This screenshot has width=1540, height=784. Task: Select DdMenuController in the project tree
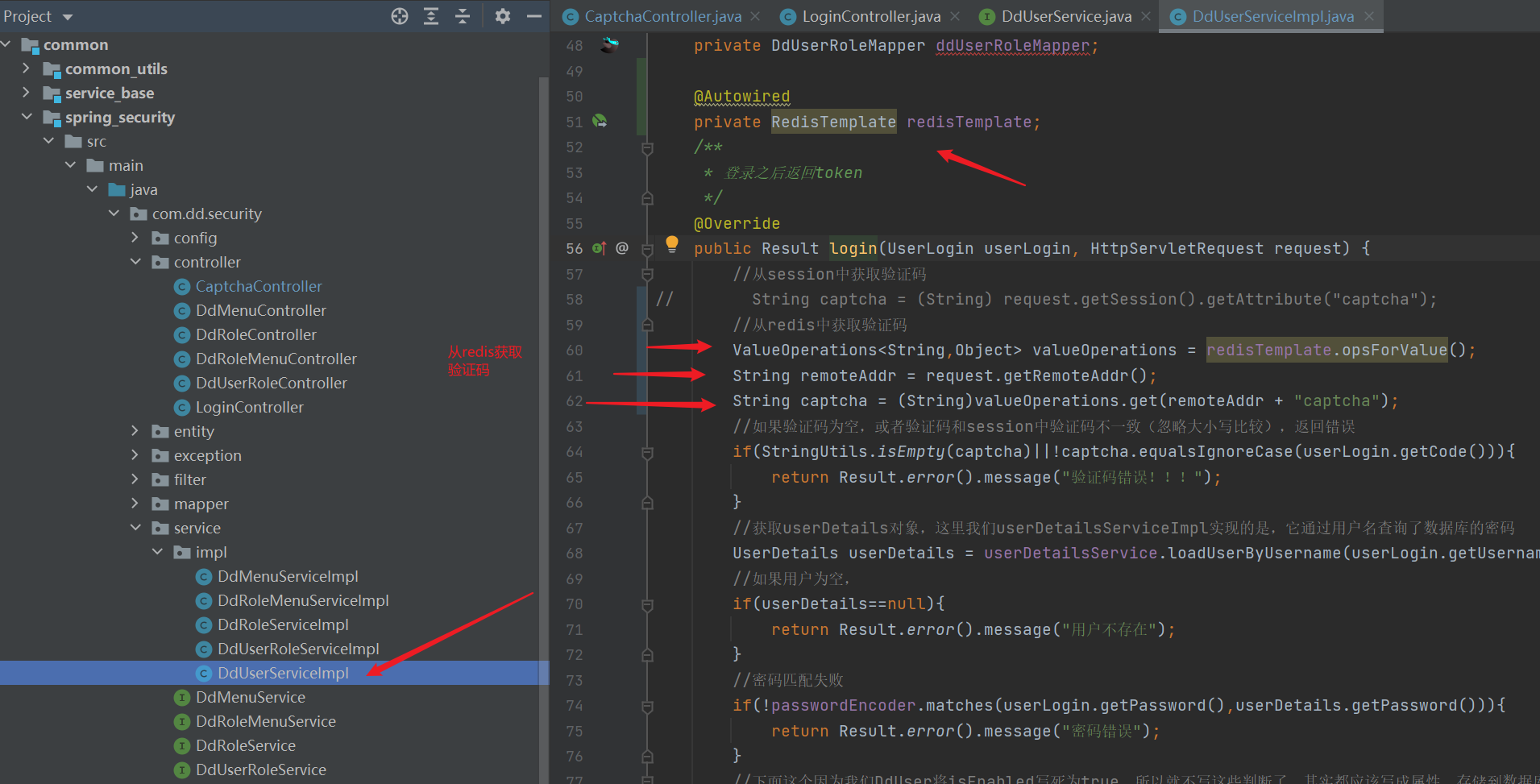261,310
